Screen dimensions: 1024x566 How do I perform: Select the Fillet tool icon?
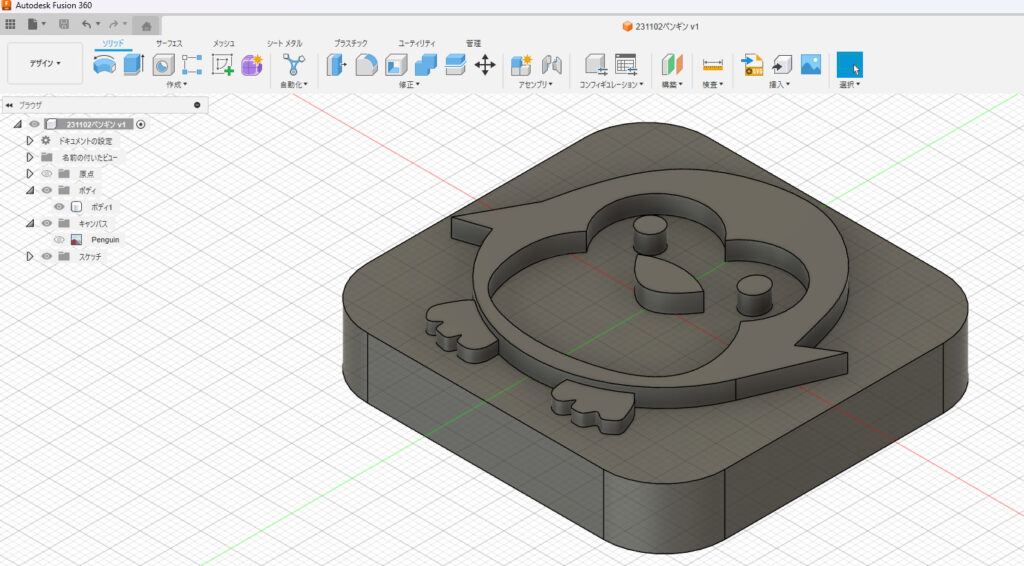click(x=366, y=65)
